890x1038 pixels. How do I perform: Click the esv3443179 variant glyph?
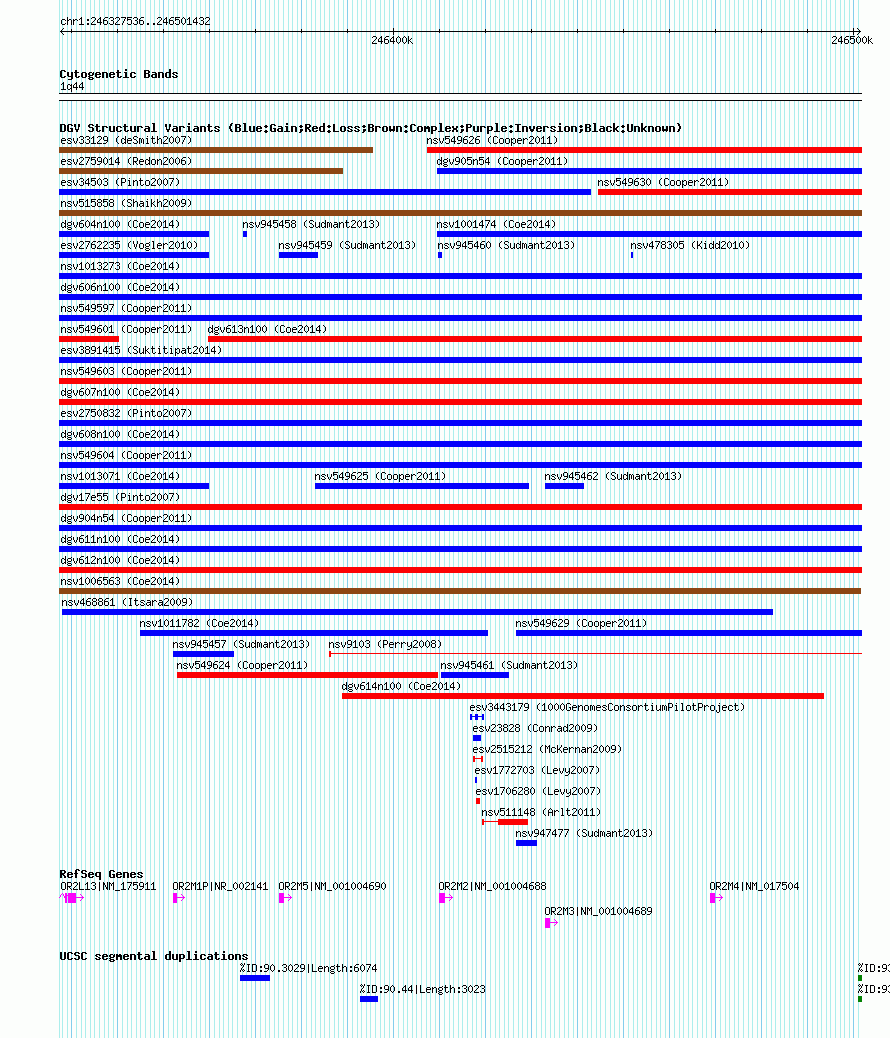(477, 717)
